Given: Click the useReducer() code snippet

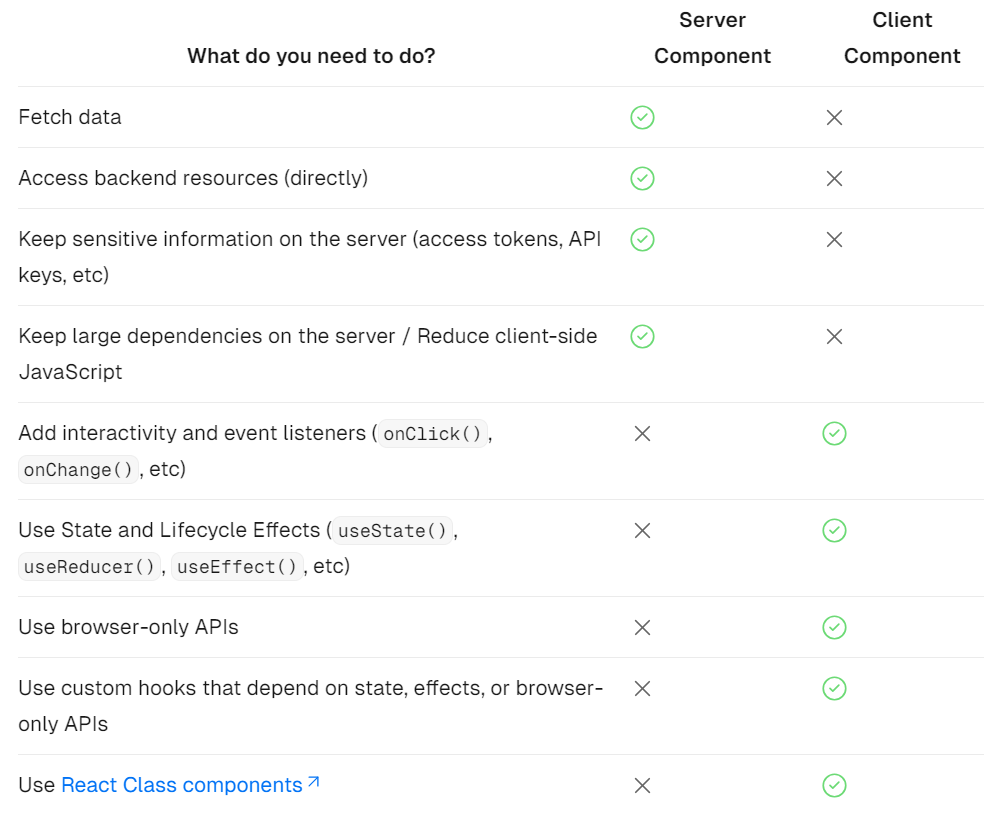Looking at the screenshot, I should point(90,567).
